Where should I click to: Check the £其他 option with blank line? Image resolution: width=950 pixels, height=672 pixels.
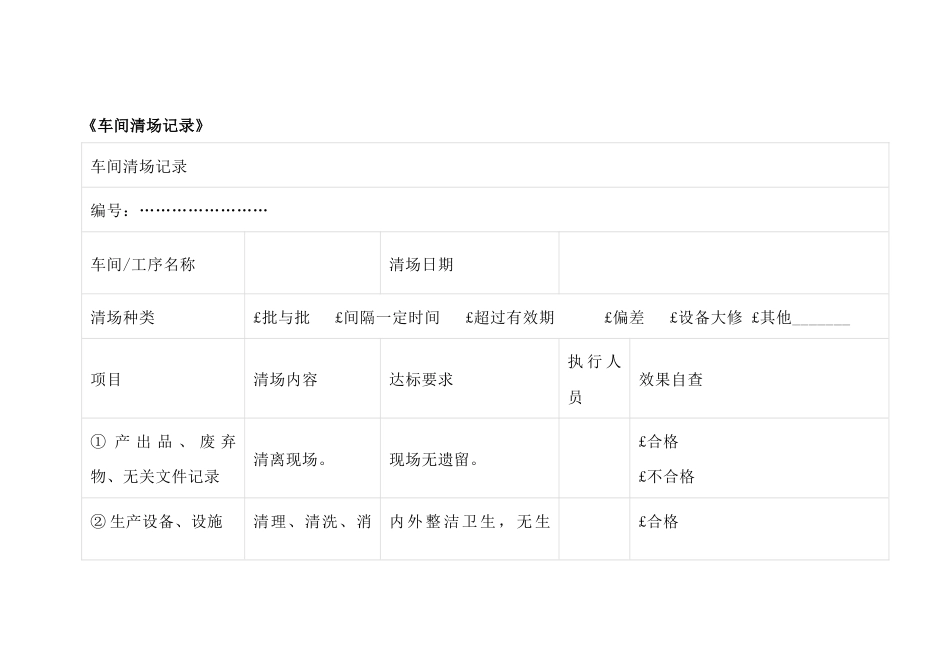tap(800, 317)
